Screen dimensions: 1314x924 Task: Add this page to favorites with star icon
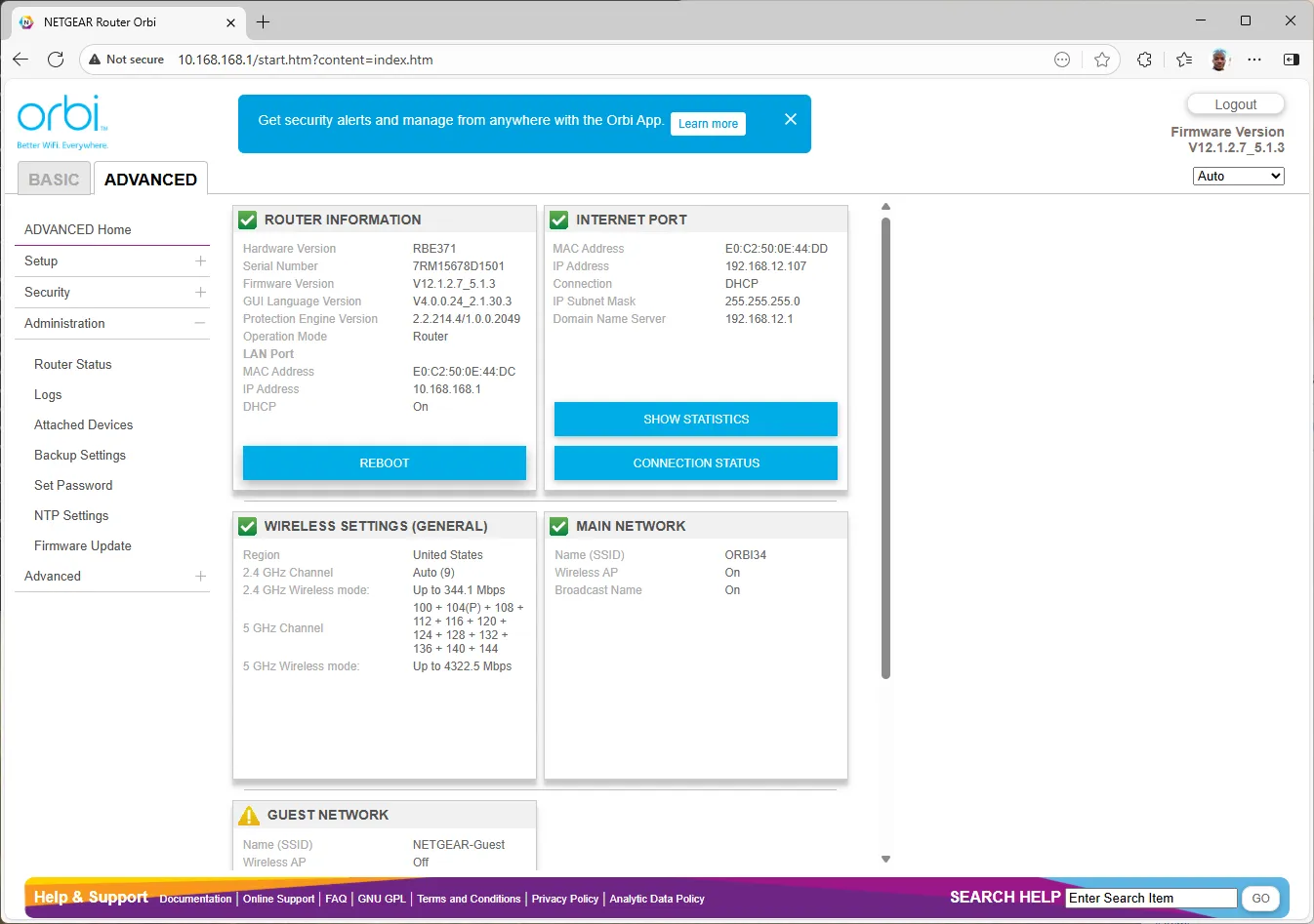pyautogui.click(x=1102, y=60)
